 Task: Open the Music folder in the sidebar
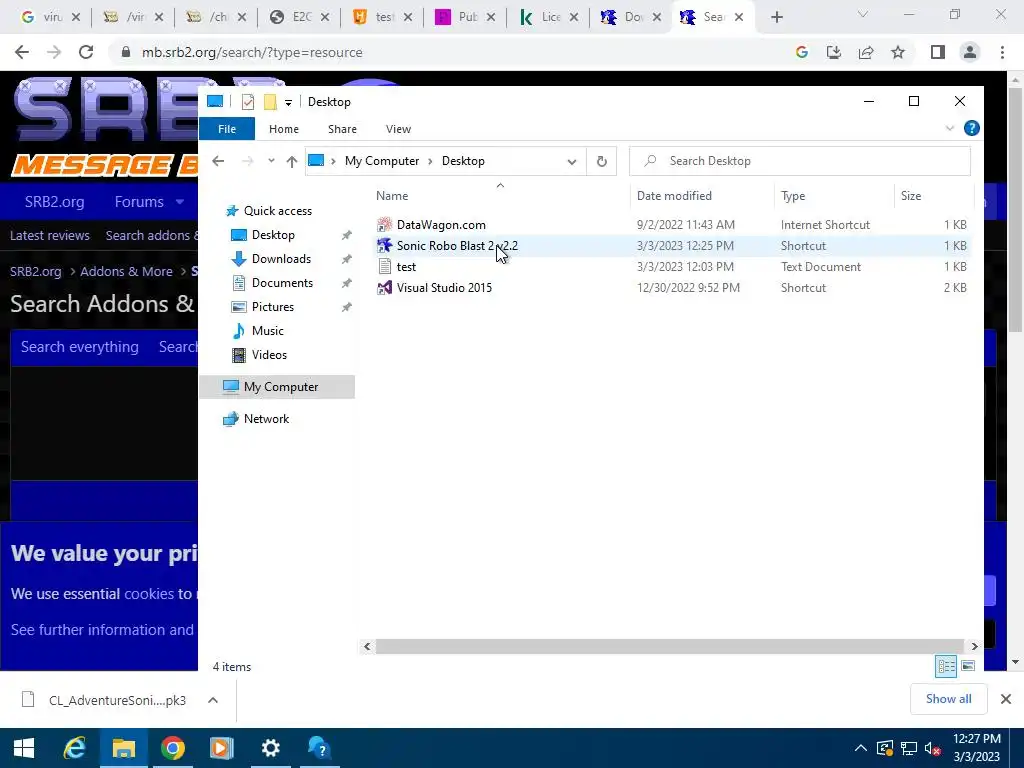point(267,330)
